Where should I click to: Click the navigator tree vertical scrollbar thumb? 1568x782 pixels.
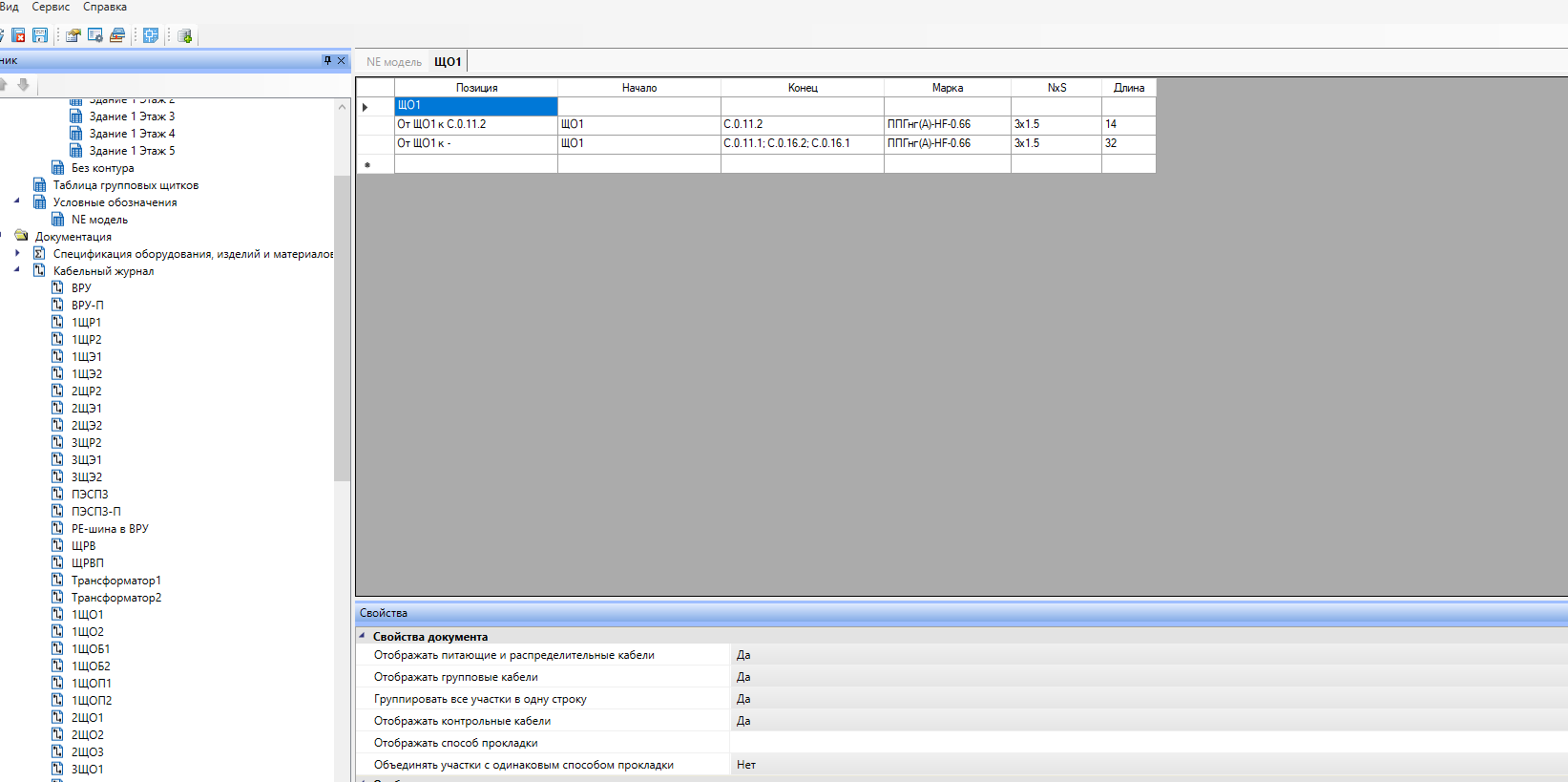click(343, 328)
